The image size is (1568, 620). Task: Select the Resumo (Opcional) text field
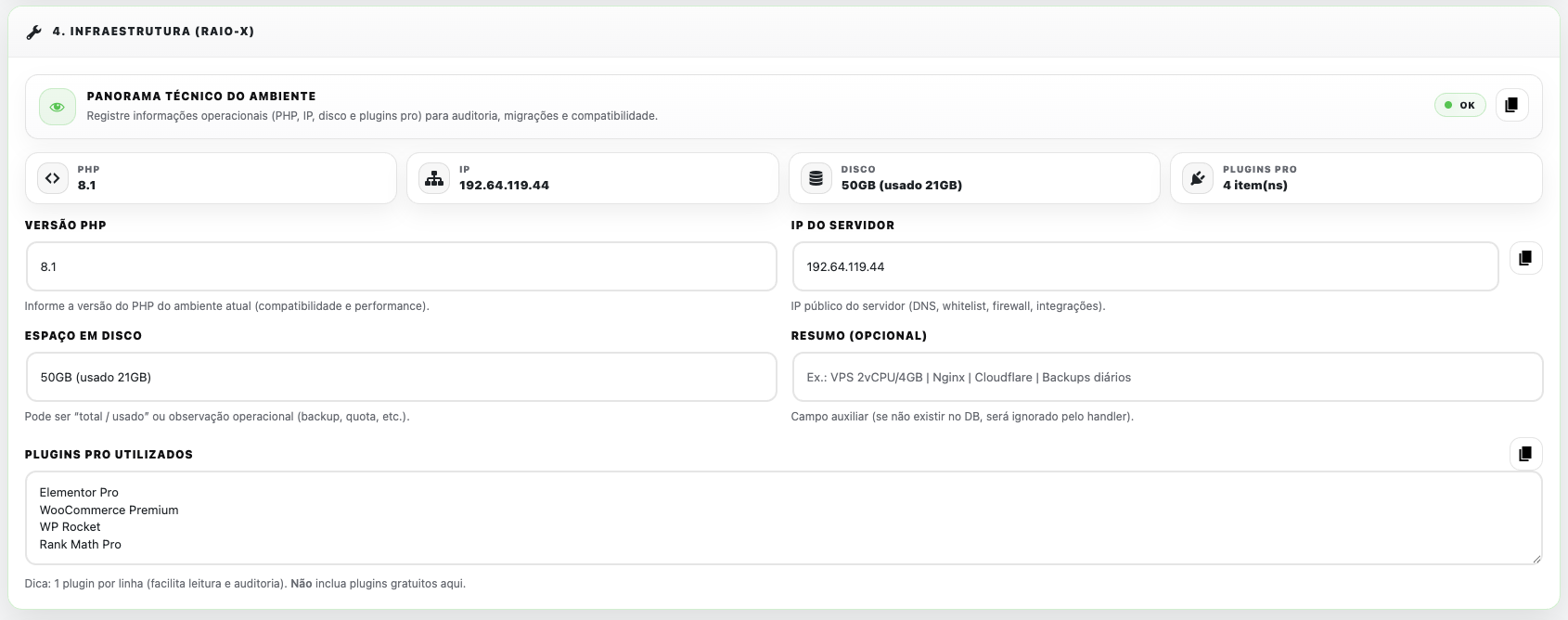pyautogui.click(x=1166, y=378)
